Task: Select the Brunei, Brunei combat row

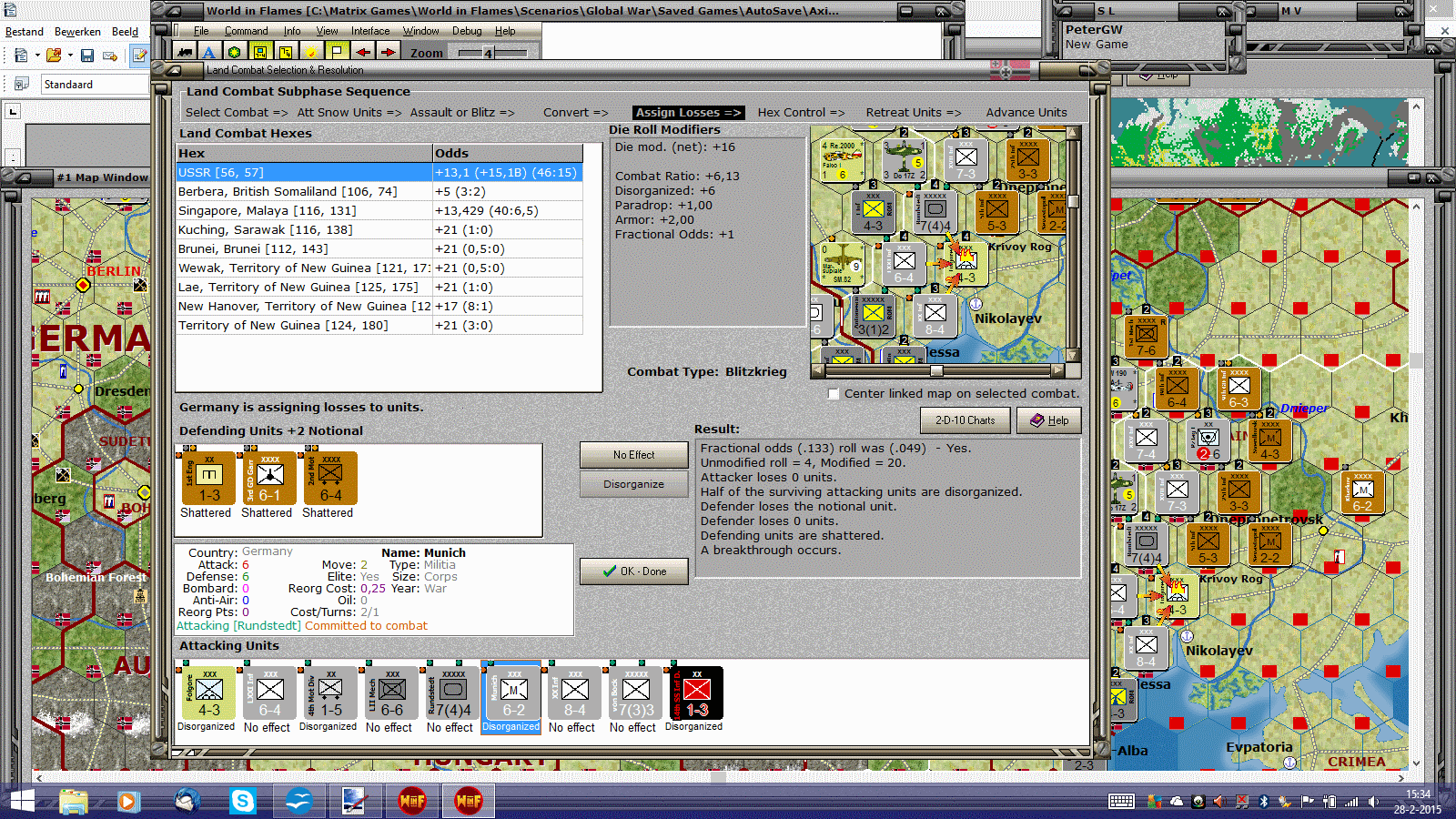Action: (379, 249)
